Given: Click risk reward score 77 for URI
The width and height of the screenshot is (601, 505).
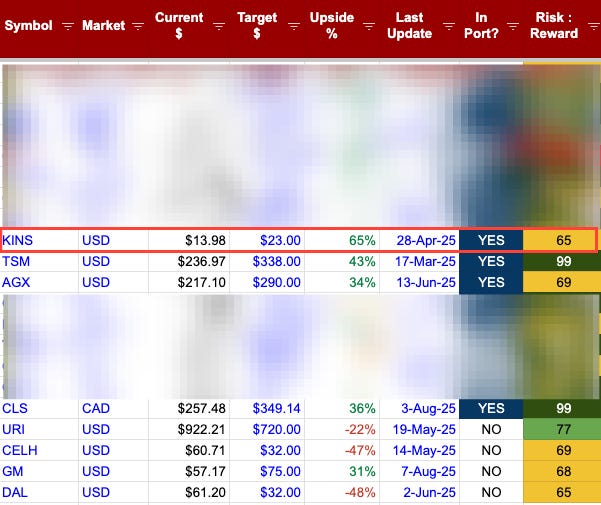Looking at the screenshot, I should point(562,430).
